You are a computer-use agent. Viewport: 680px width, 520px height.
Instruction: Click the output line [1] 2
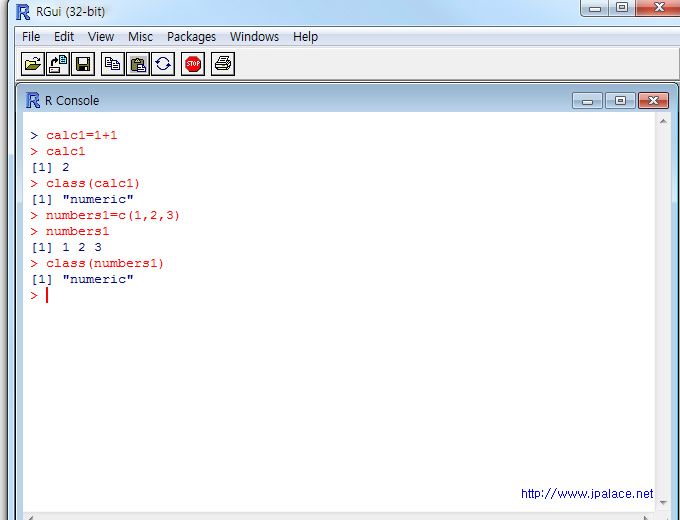click(50, 167)
